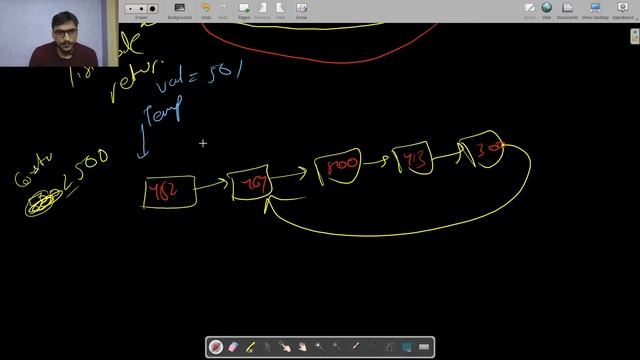Viewport: 640px width, 360px height.
Task: Go to the Previous page
Action: 262,11
